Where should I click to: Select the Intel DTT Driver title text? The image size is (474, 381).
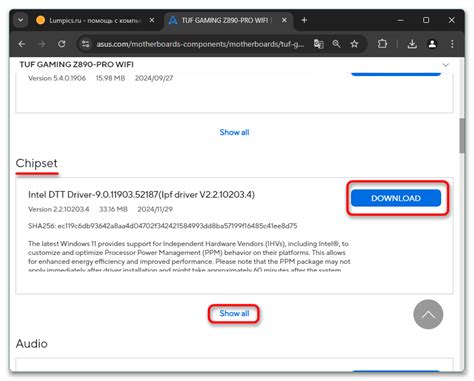pos(141,194)
